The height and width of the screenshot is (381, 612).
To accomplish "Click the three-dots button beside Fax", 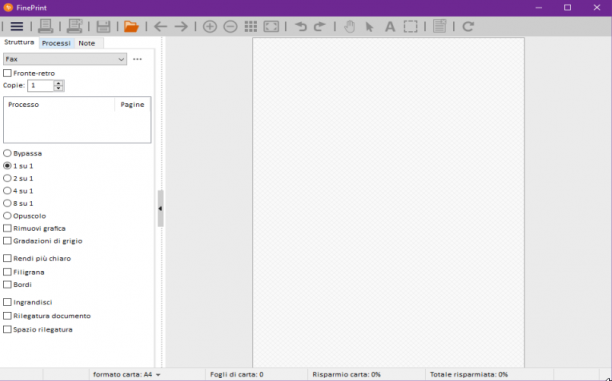I will tap(137, 59).
